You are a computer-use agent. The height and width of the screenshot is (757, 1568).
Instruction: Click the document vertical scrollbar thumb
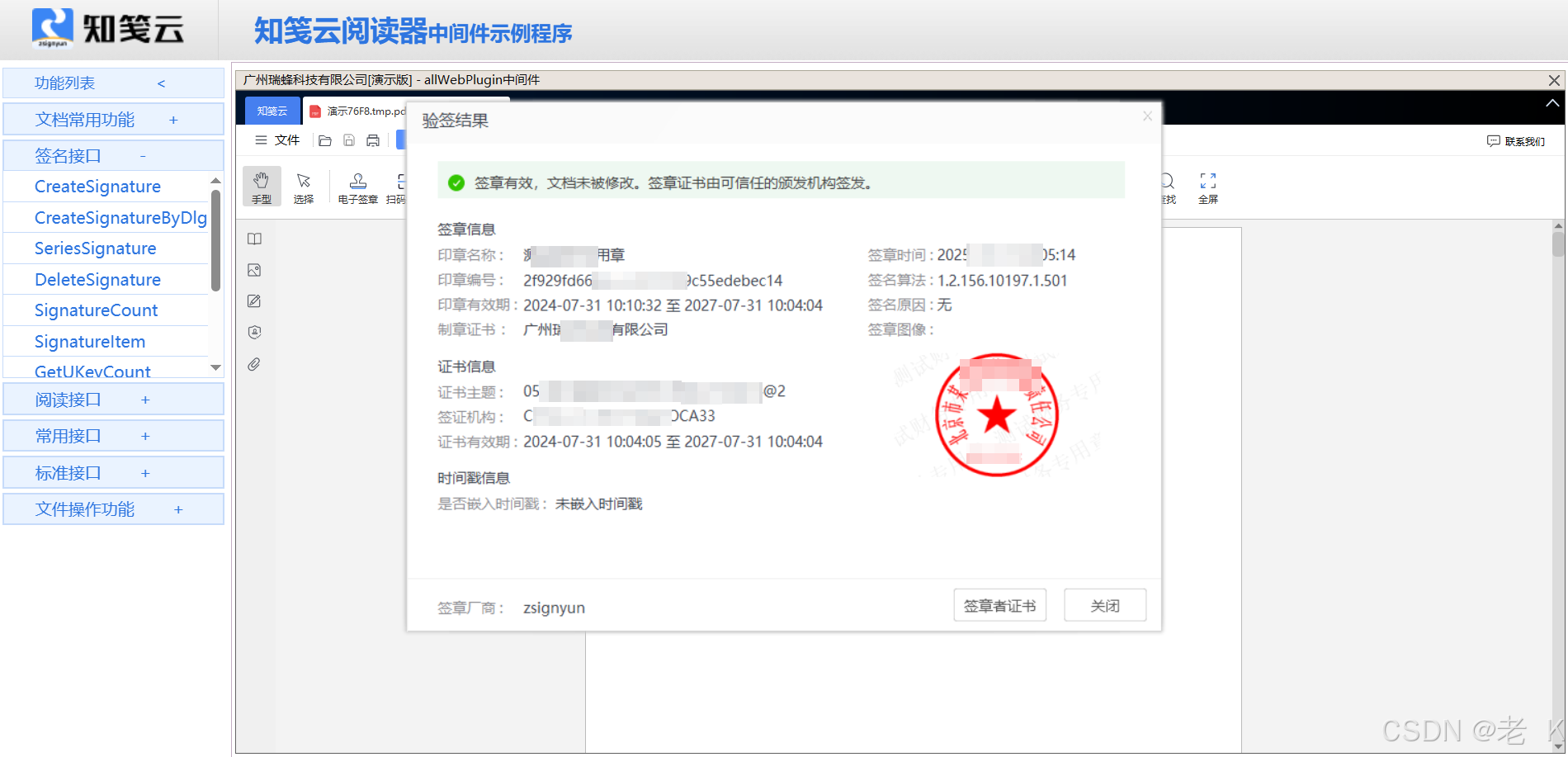(1558, 244)
